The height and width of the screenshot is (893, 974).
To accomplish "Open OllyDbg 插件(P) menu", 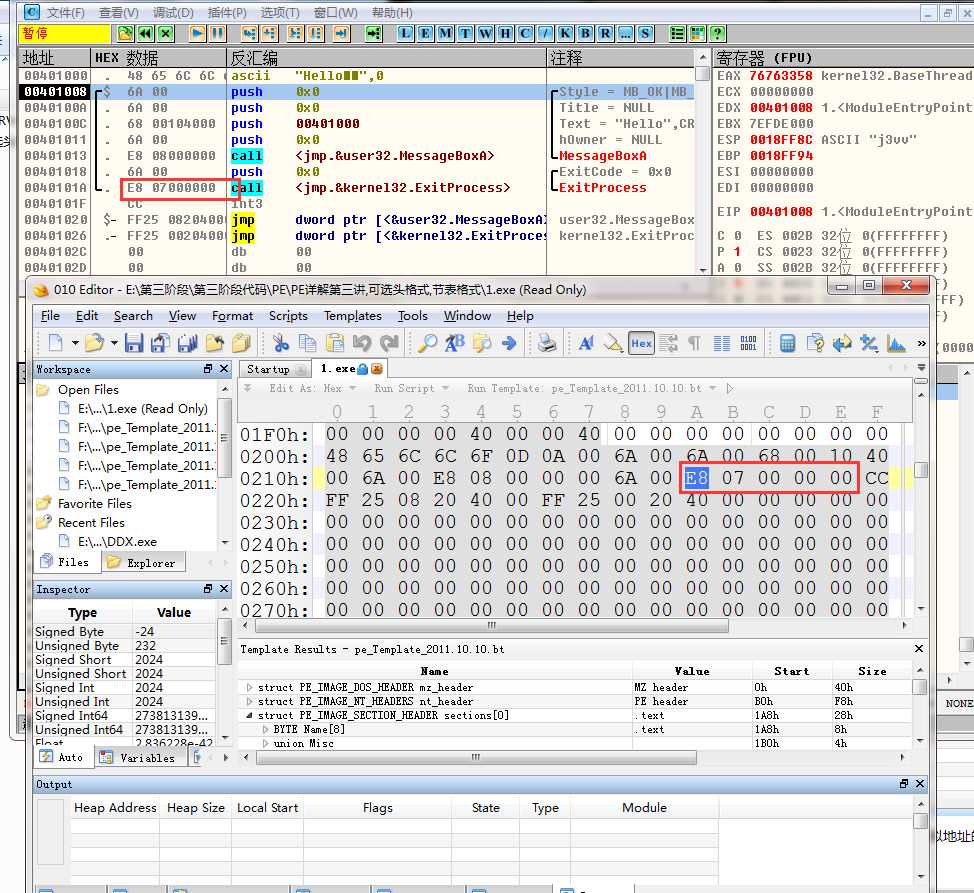I will tap(227, 12).
